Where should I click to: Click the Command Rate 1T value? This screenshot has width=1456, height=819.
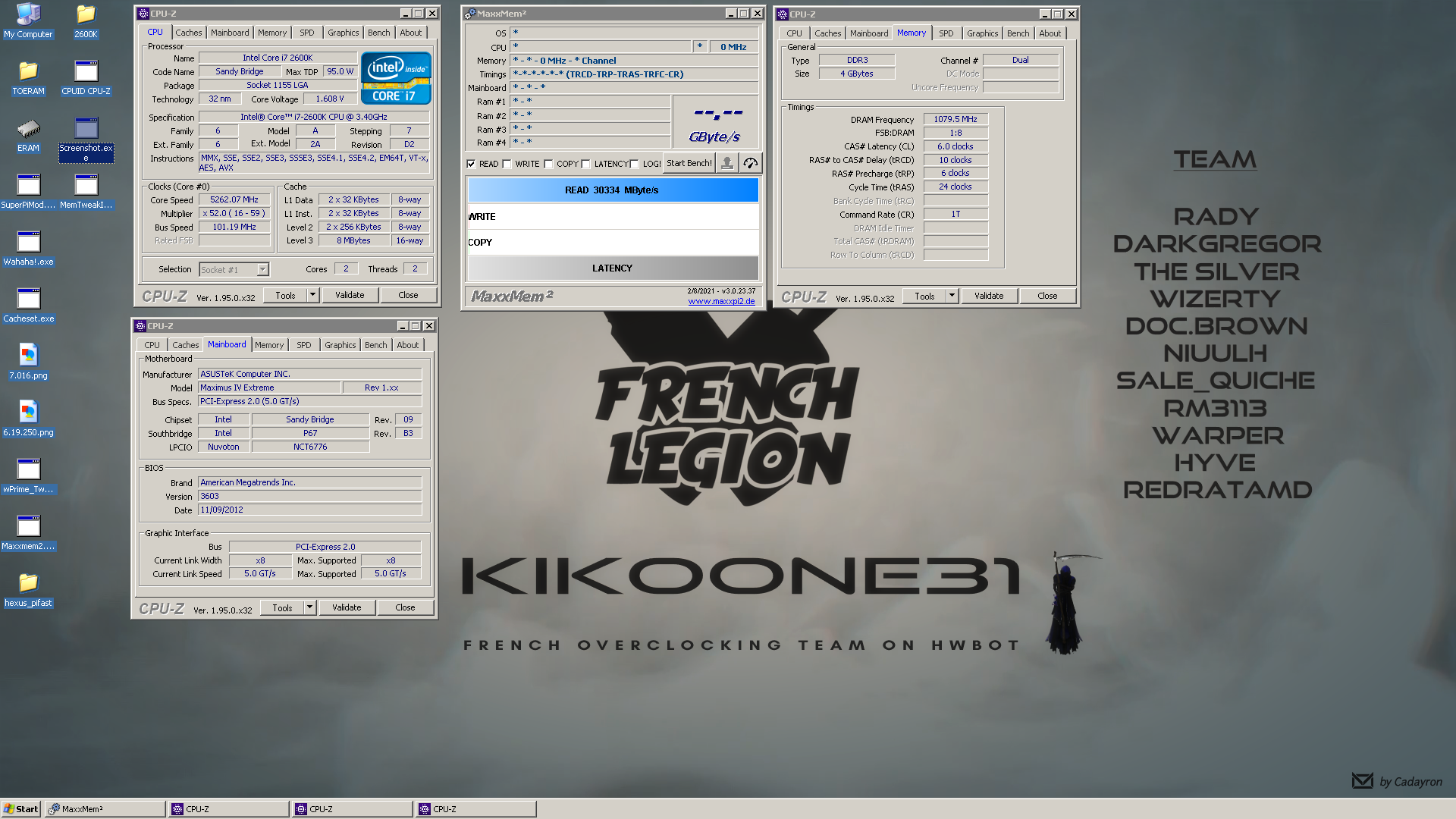(955, 214)
